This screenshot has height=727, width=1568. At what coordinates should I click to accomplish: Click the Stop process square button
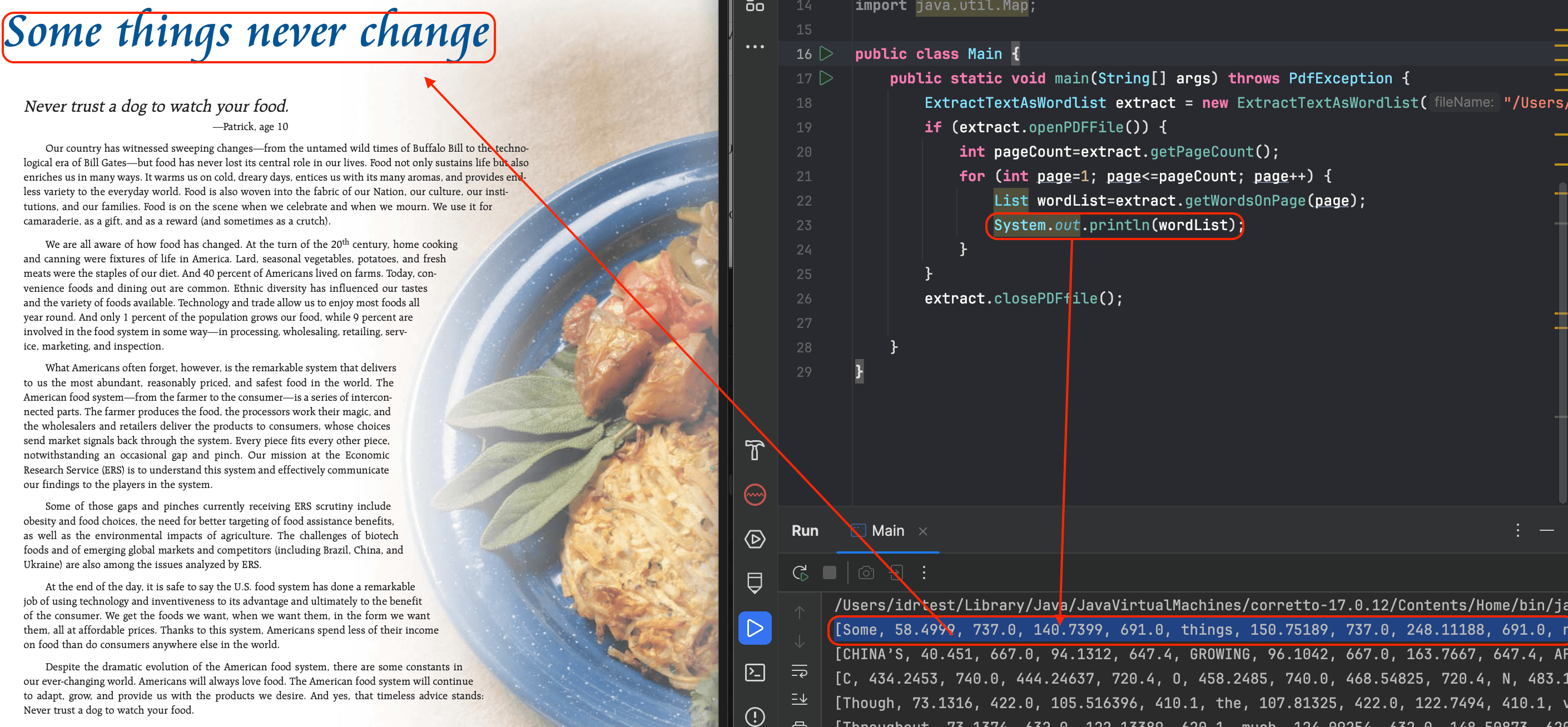coord(829,572)
